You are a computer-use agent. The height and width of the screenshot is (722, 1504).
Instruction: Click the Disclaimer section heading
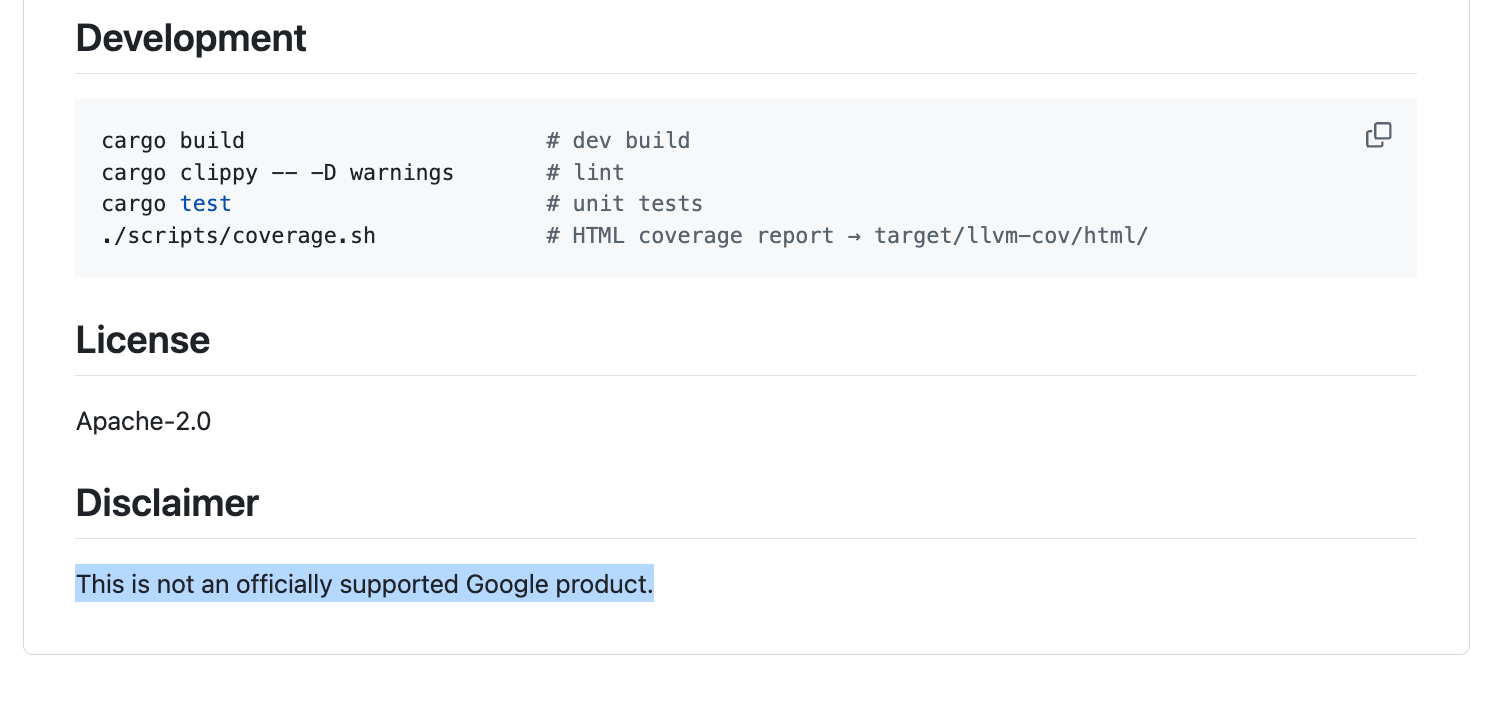click(x=167, y=503)
